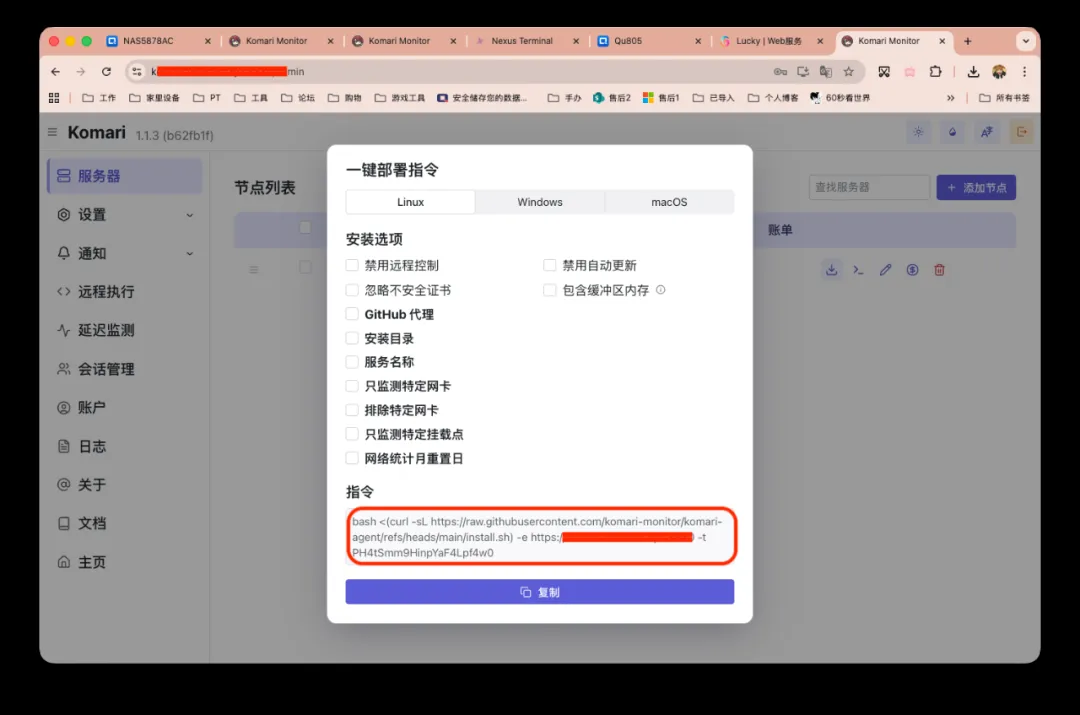Click the red trash delete icon
1080x715 pixels.
(939, 270)
